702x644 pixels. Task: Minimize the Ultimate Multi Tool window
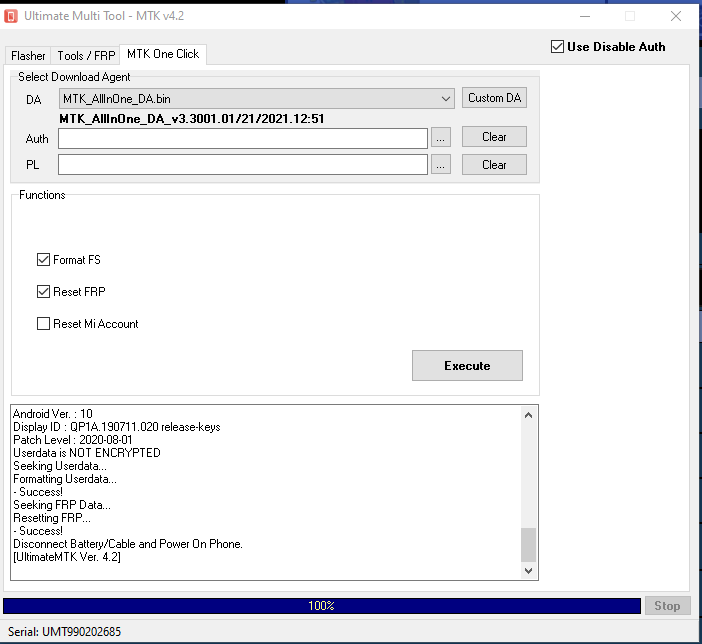(585, 17)
